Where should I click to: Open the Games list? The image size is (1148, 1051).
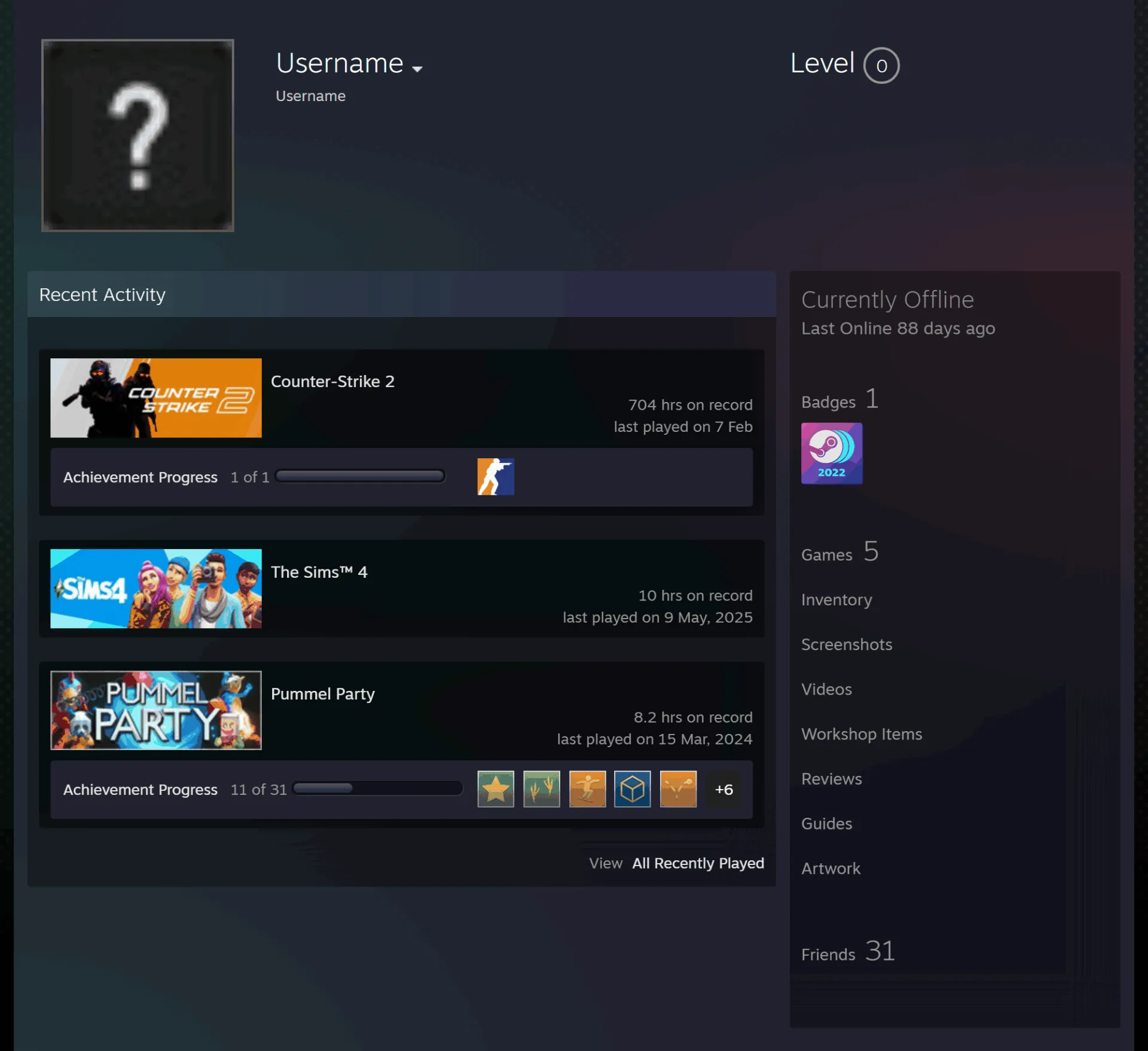pyautogui.click(x=839, y=552)
